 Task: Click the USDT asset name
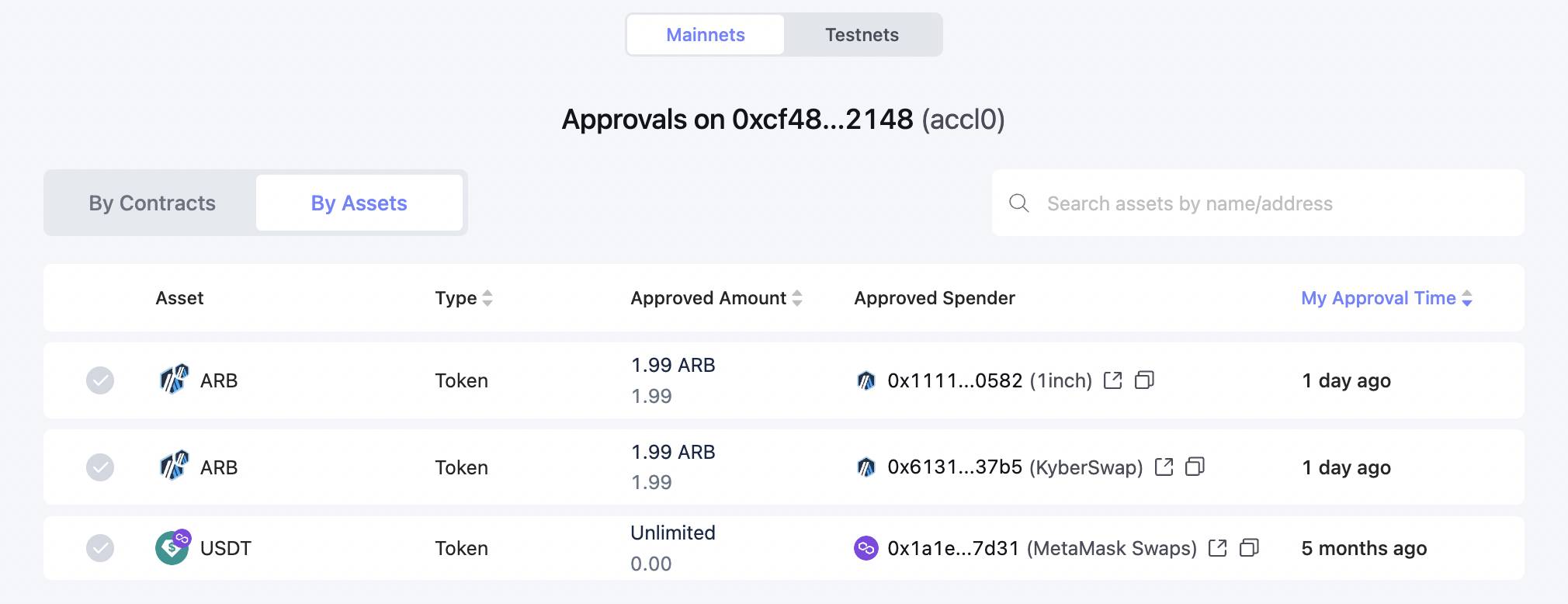click(226, 548)
